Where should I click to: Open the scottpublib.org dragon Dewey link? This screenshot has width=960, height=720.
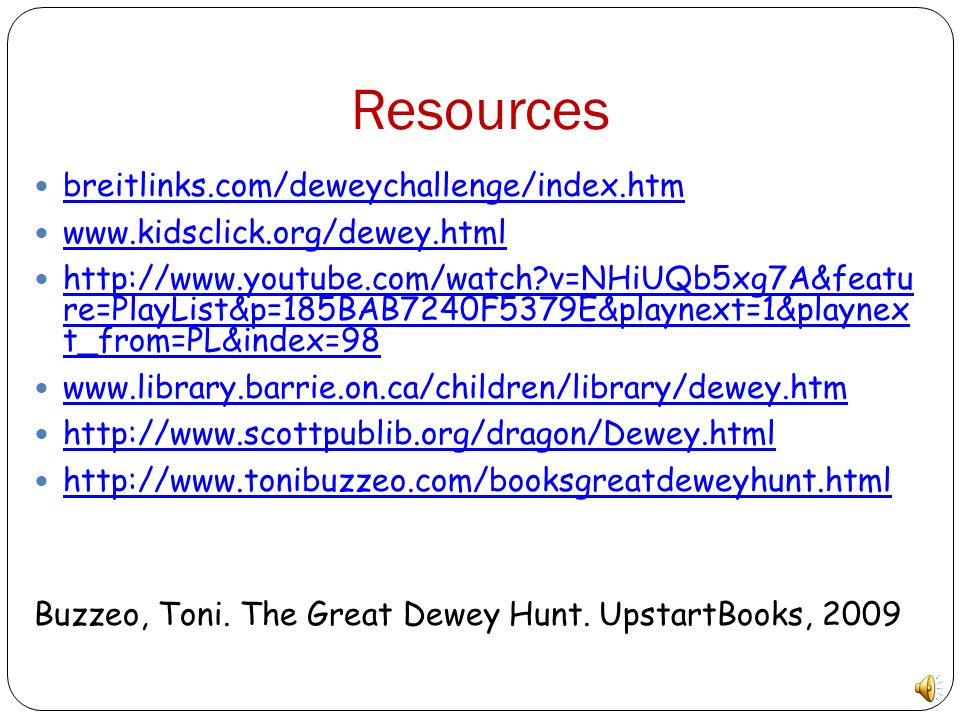pos(419,434)
